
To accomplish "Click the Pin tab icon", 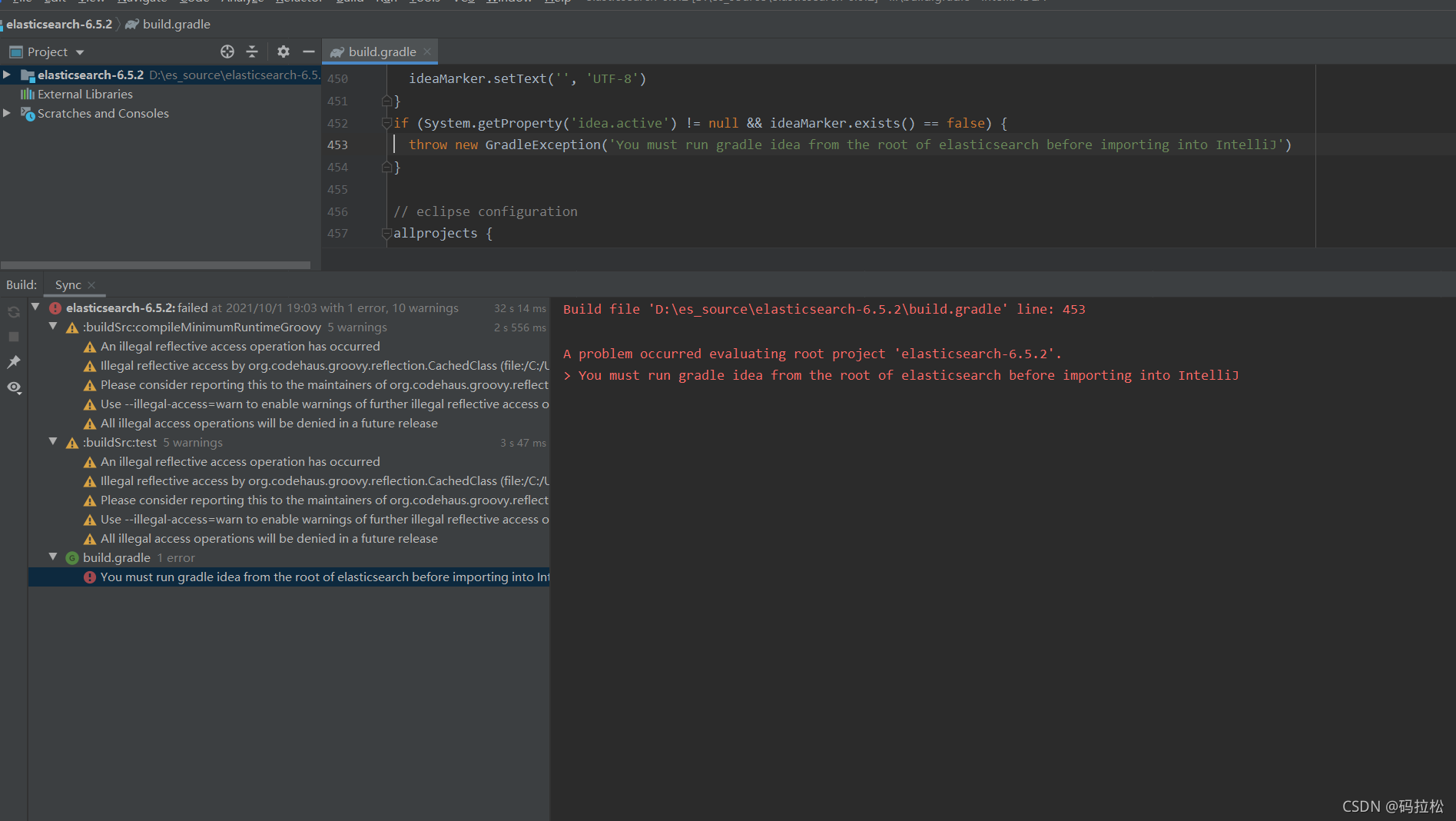I will pos(14,362).
